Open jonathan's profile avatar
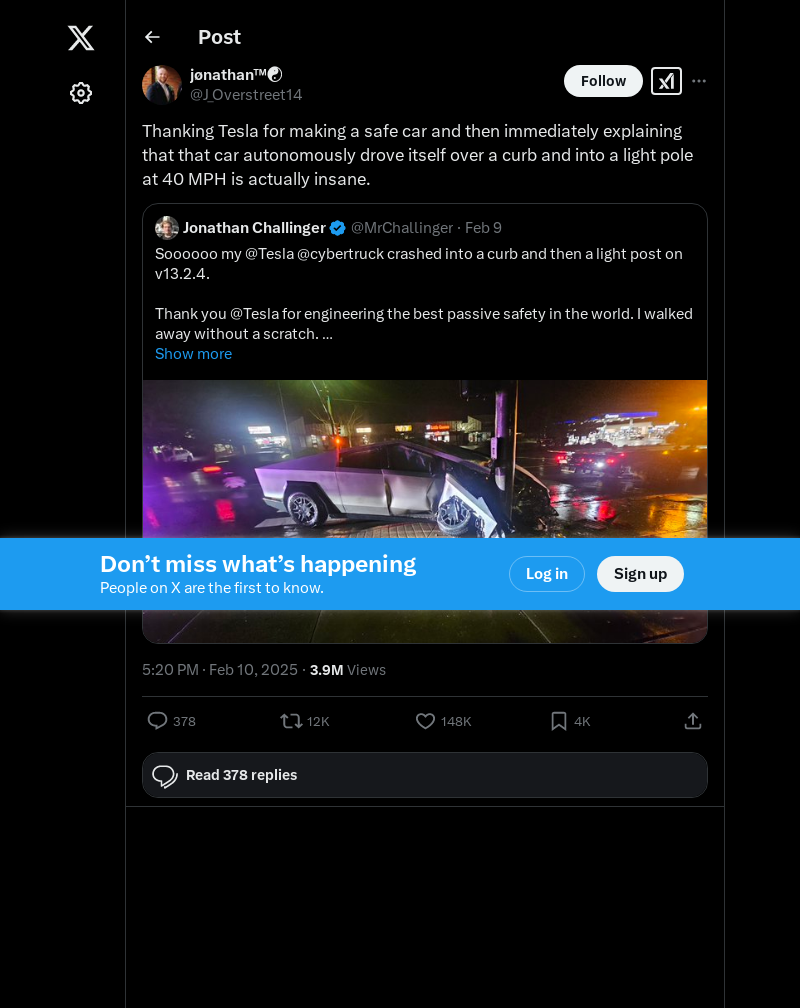The width and height of the screenshot is (800, 1008). click(162, 85)
